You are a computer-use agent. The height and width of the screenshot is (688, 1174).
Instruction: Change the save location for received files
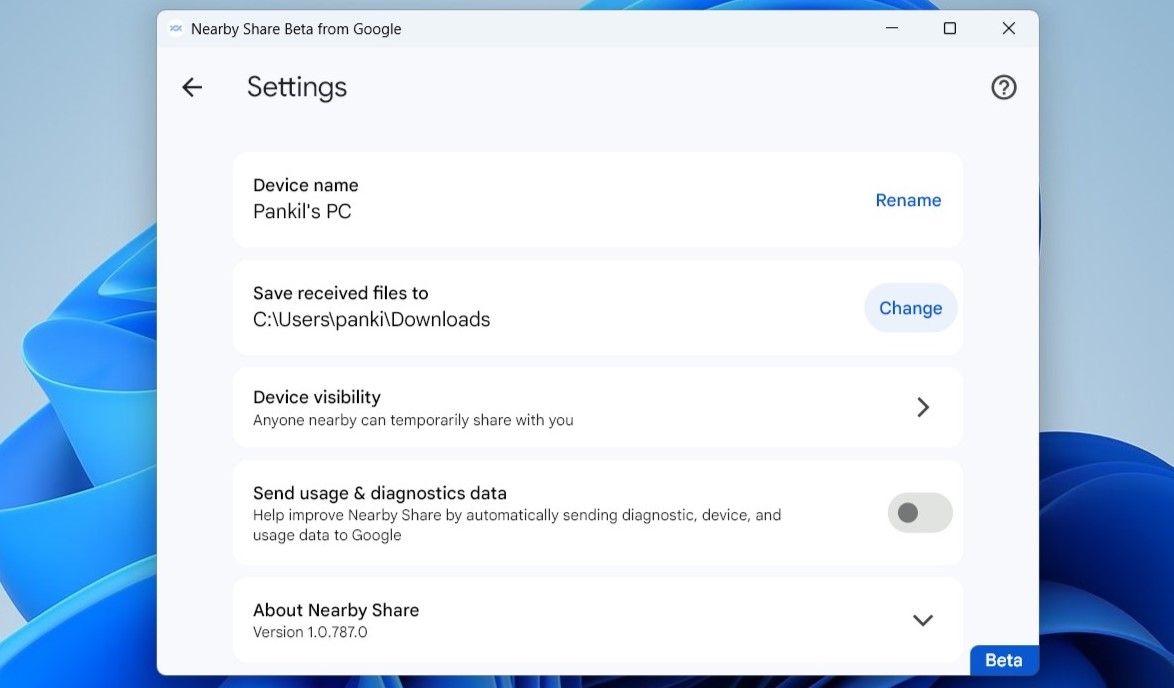click(x=910, y=308)
